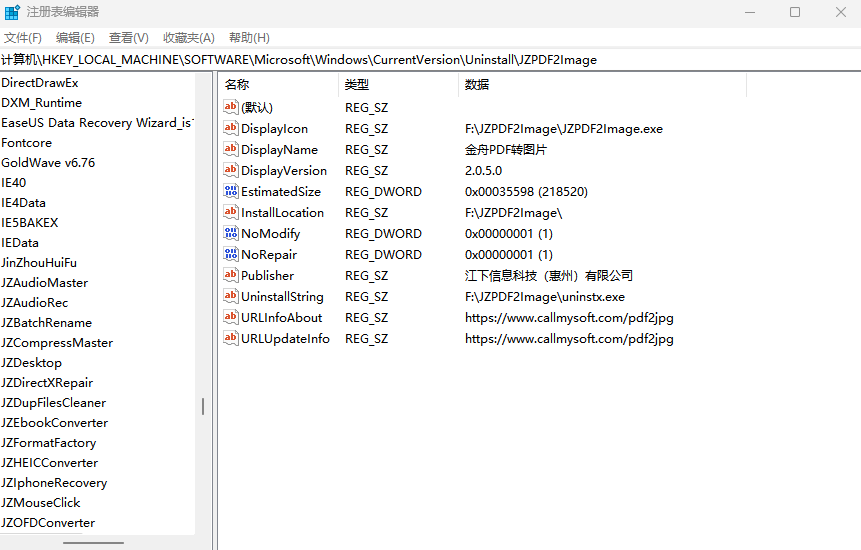This screenshot has width=861, height=550.
Task: Click the data F:\JZPDF2Image\JZPDF2Image.exe
Action: [x=564, y=129]
